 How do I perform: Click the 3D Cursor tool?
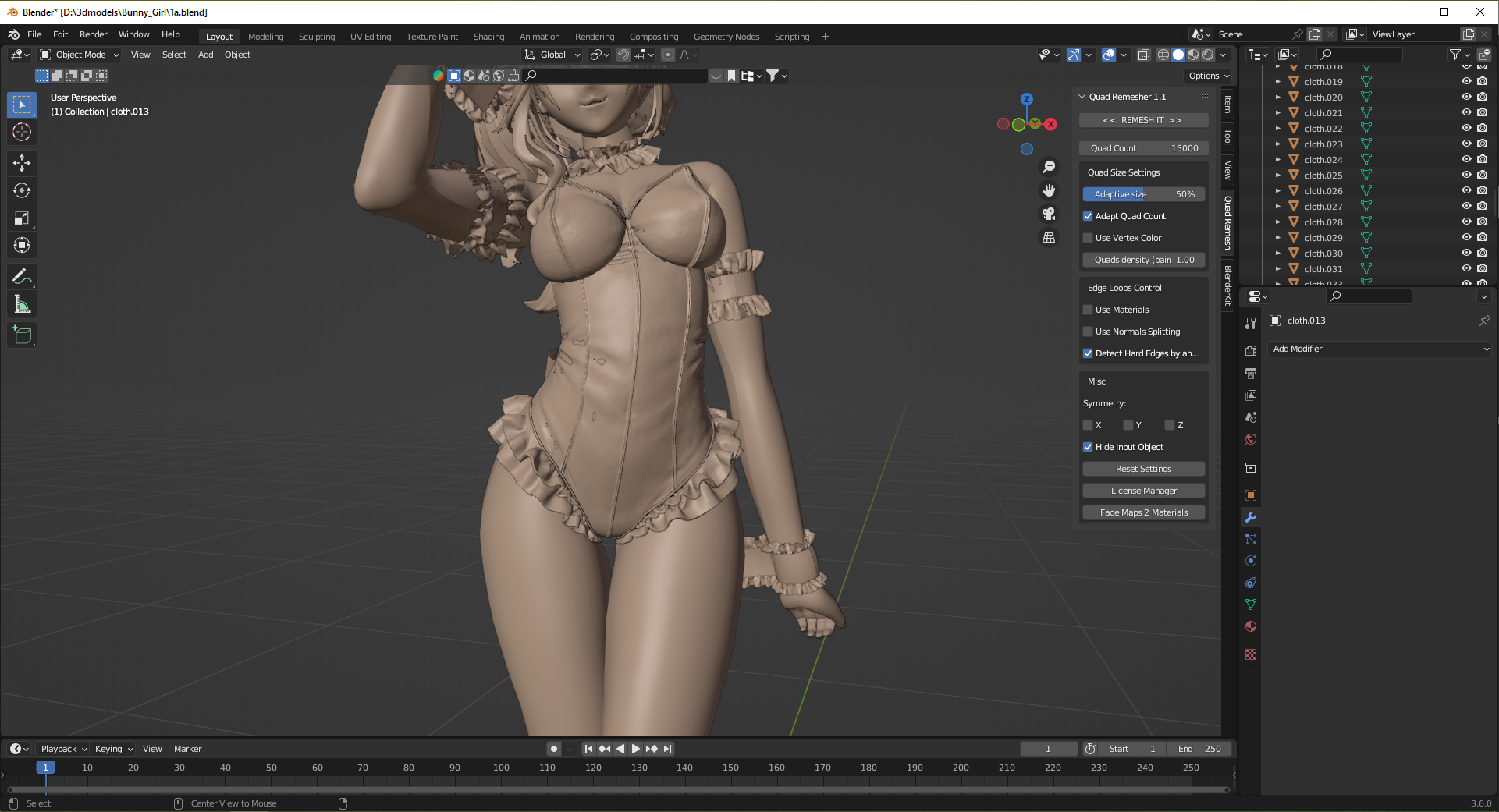pos(22,132)
